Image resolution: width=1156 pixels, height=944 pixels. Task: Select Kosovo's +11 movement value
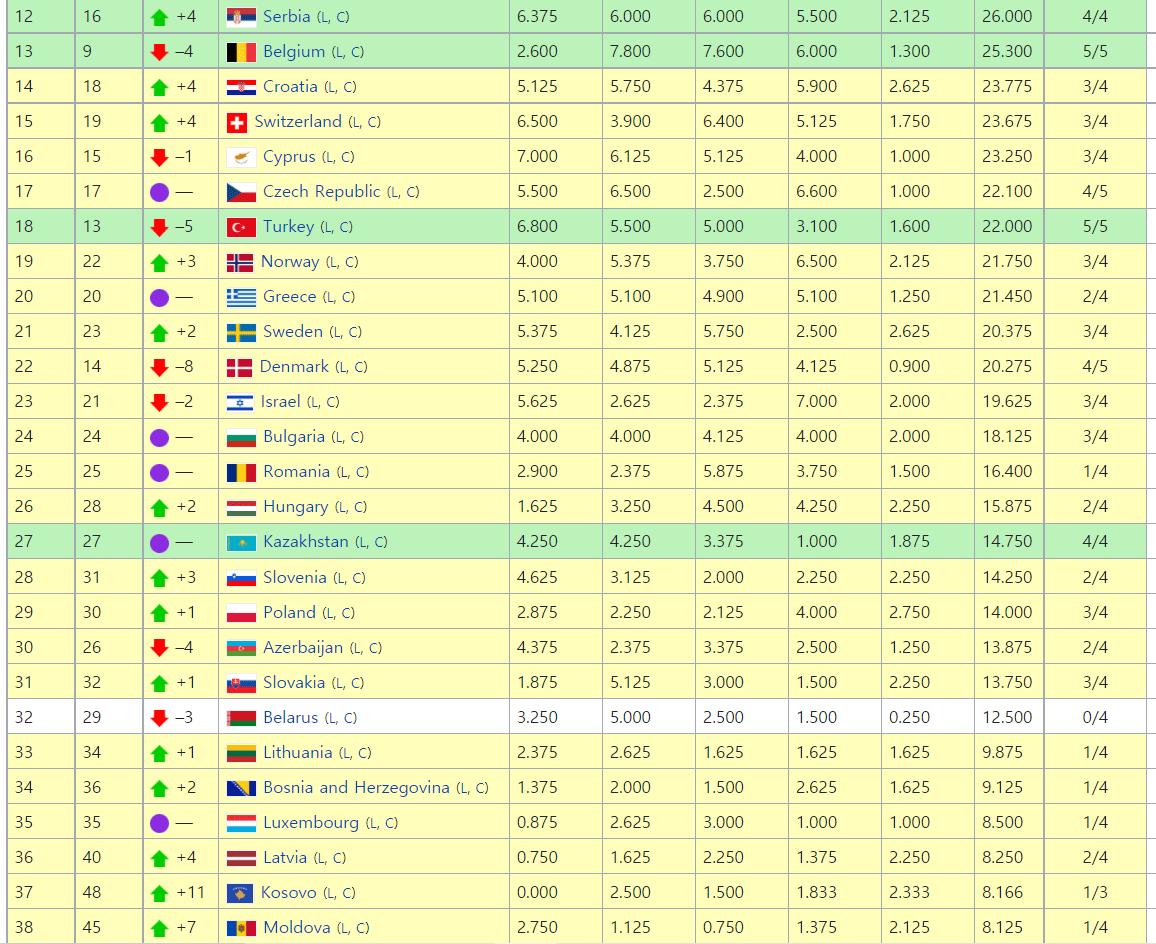[x=191, y=892]
